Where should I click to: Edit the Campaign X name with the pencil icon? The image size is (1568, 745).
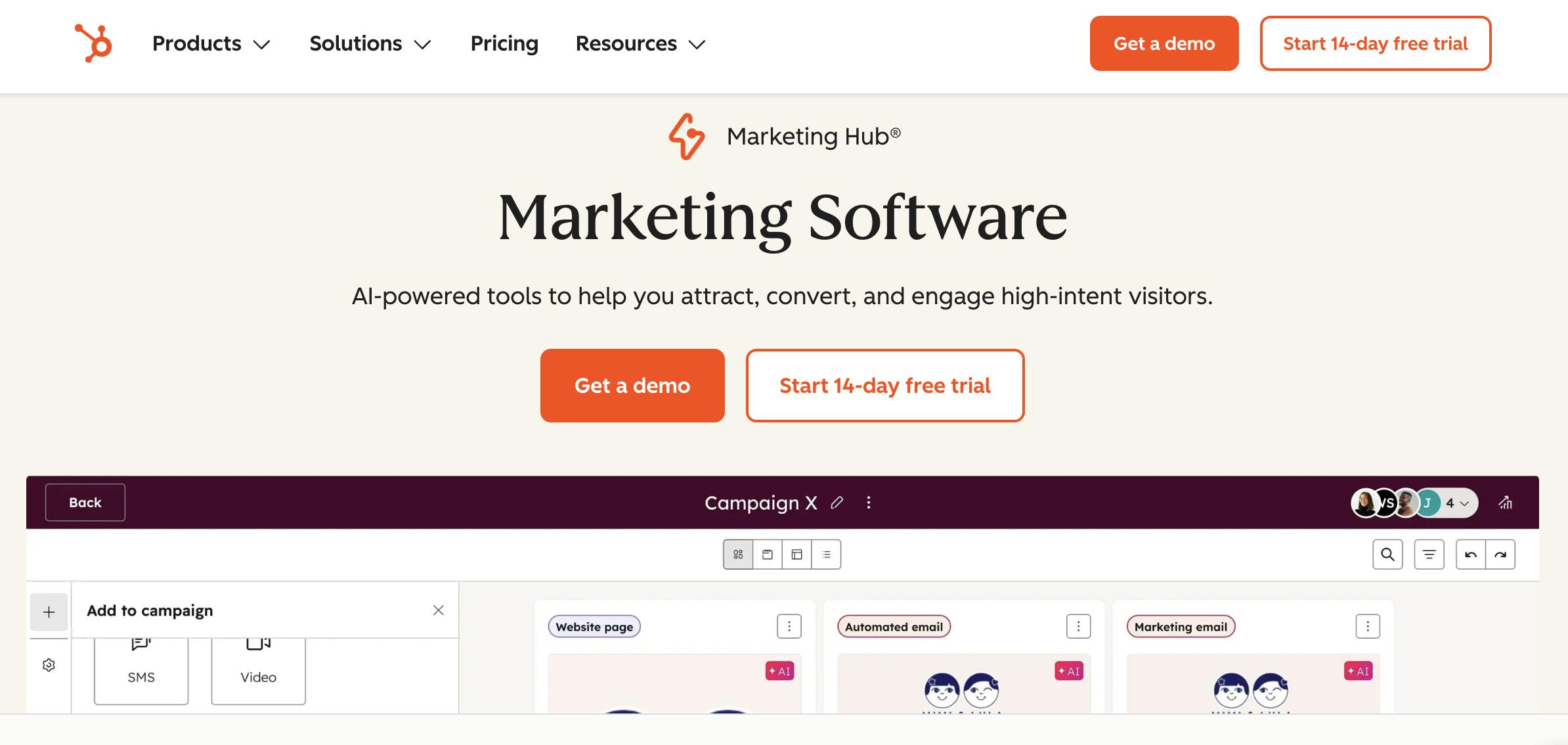pyautogui.click(x=837, y=503)
